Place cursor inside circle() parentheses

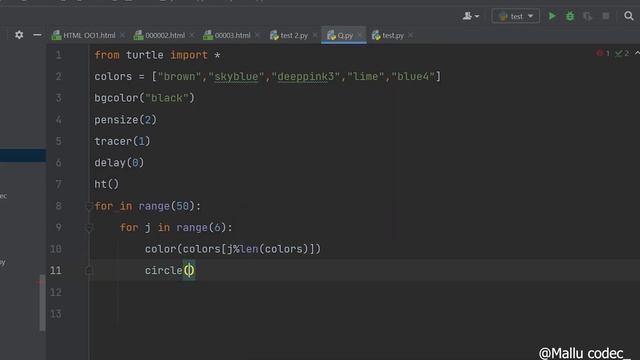tap(189, 271)
